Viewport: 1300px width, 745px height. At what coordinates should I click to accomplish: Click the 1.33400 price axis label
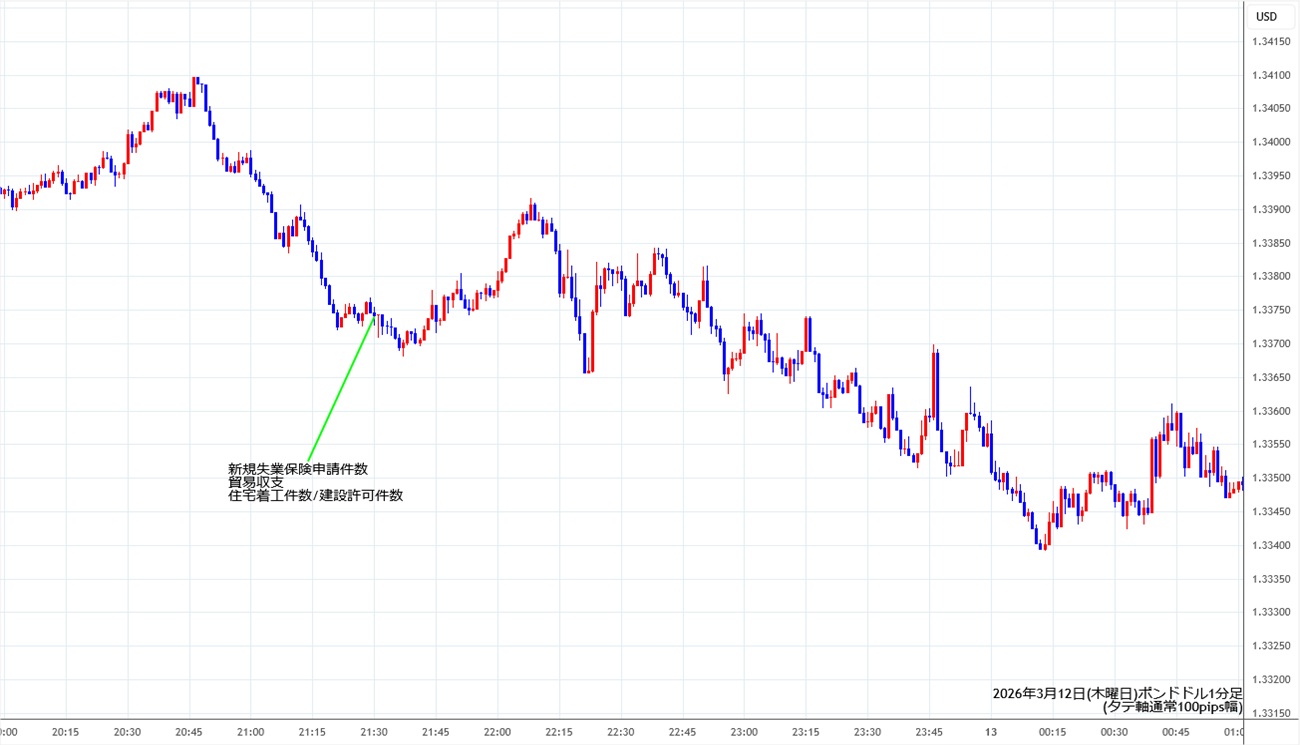point(1270,545)
